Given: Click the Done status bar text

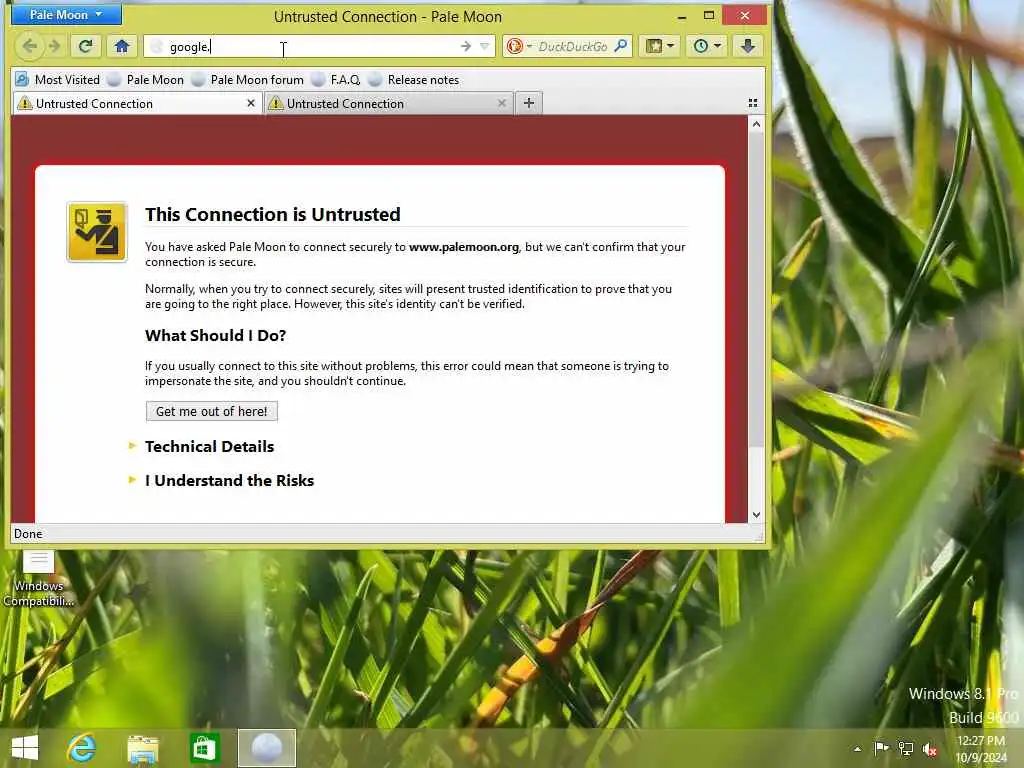Looking at the screenshot, I should pos(28,534).
